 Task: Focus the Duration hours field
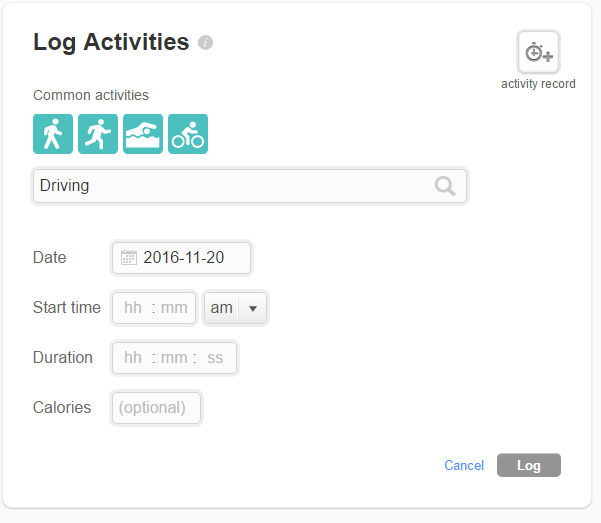pyautogui.click(x=133, y=358)
